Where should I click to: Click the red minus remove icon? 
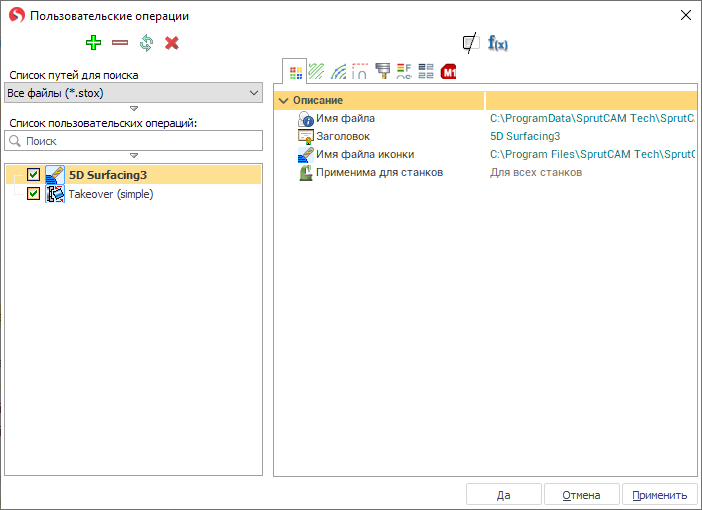(120, 43)
